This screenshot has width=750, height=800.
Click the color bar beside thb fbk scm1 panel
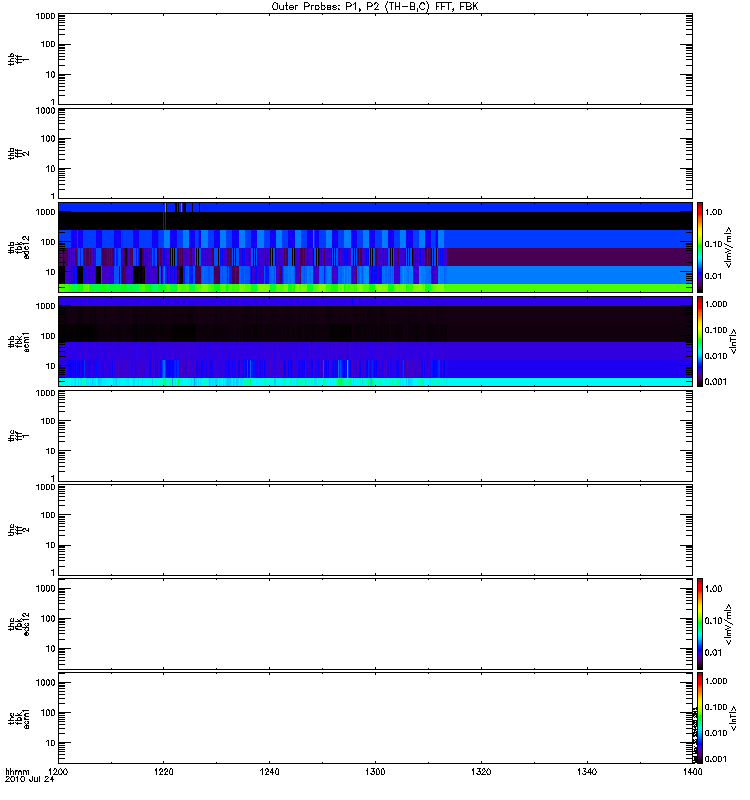[699, 341]
